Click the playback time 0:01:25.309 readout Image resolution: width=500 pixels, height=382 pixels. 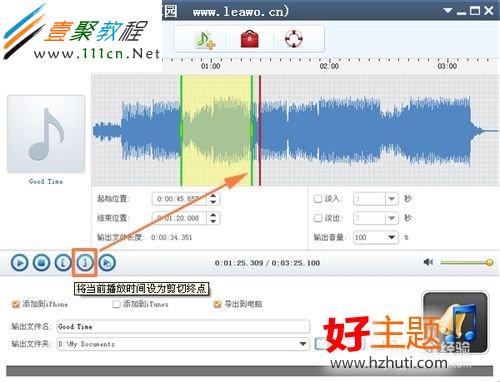[x=239, y=263]
